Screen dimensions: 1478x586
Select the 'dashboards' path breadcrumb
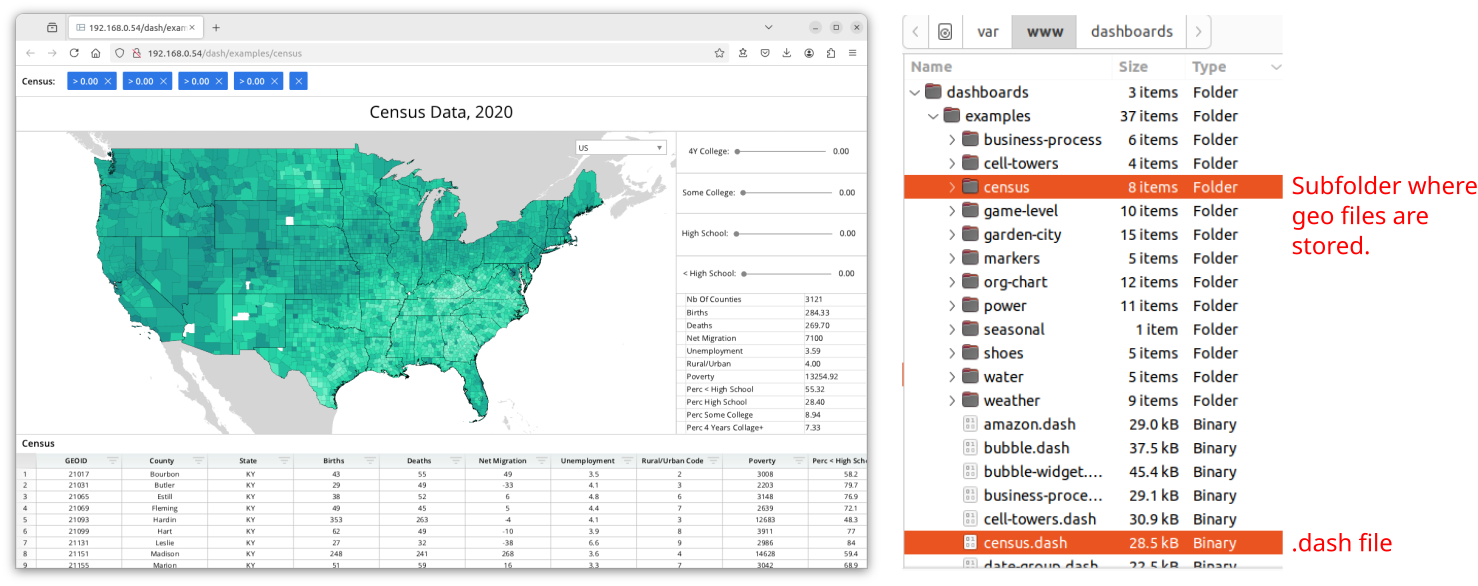pyautogui.click(x=1131, y=32)
